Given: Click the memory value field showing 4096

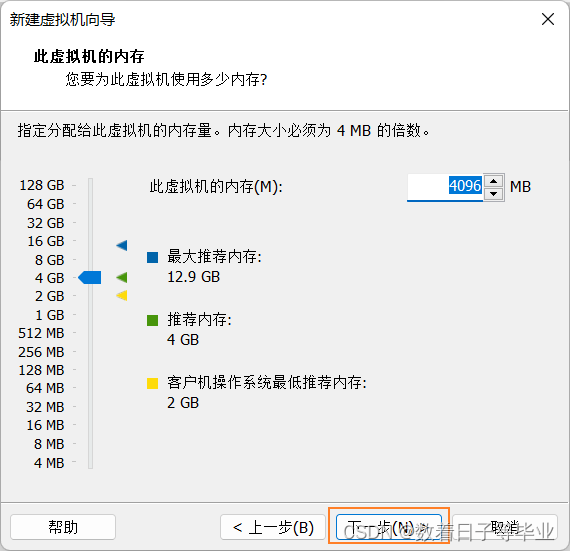Looking at the screenshot, I should pyautogui.click(x=445, y=187).
